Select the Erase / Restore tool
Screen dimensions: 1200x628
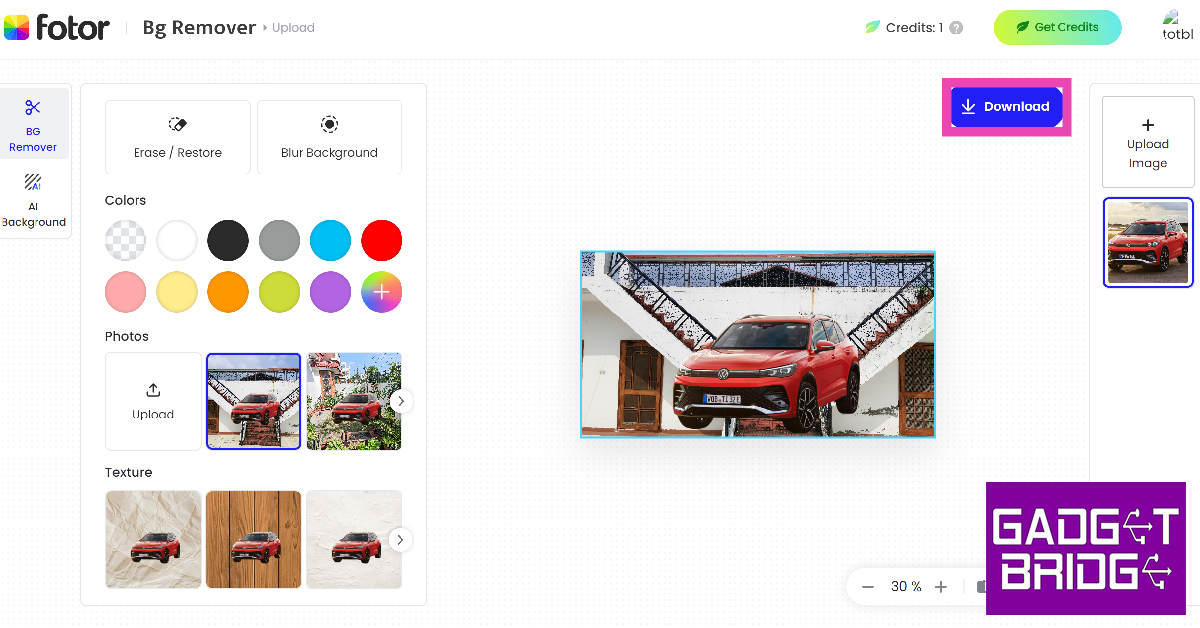point(178,137)
